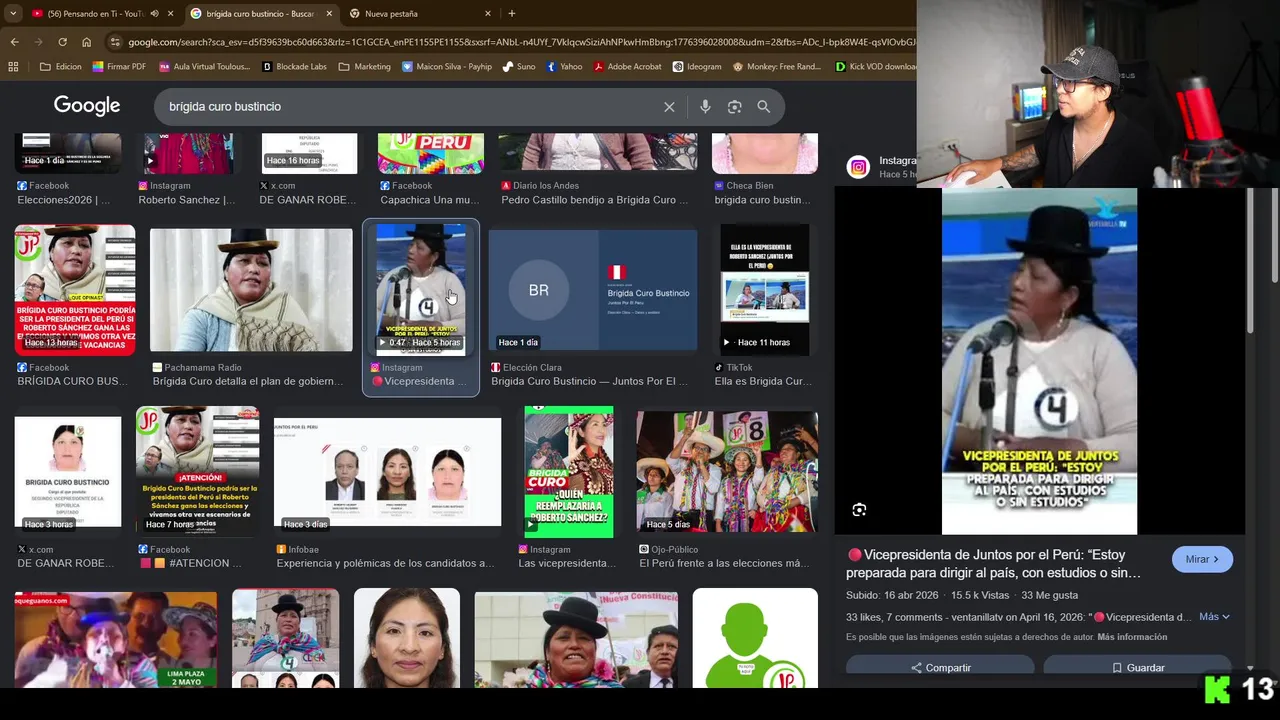Click the Instagram source icon in preview panel
The image size is (1280, 720).
pos(858,167)
